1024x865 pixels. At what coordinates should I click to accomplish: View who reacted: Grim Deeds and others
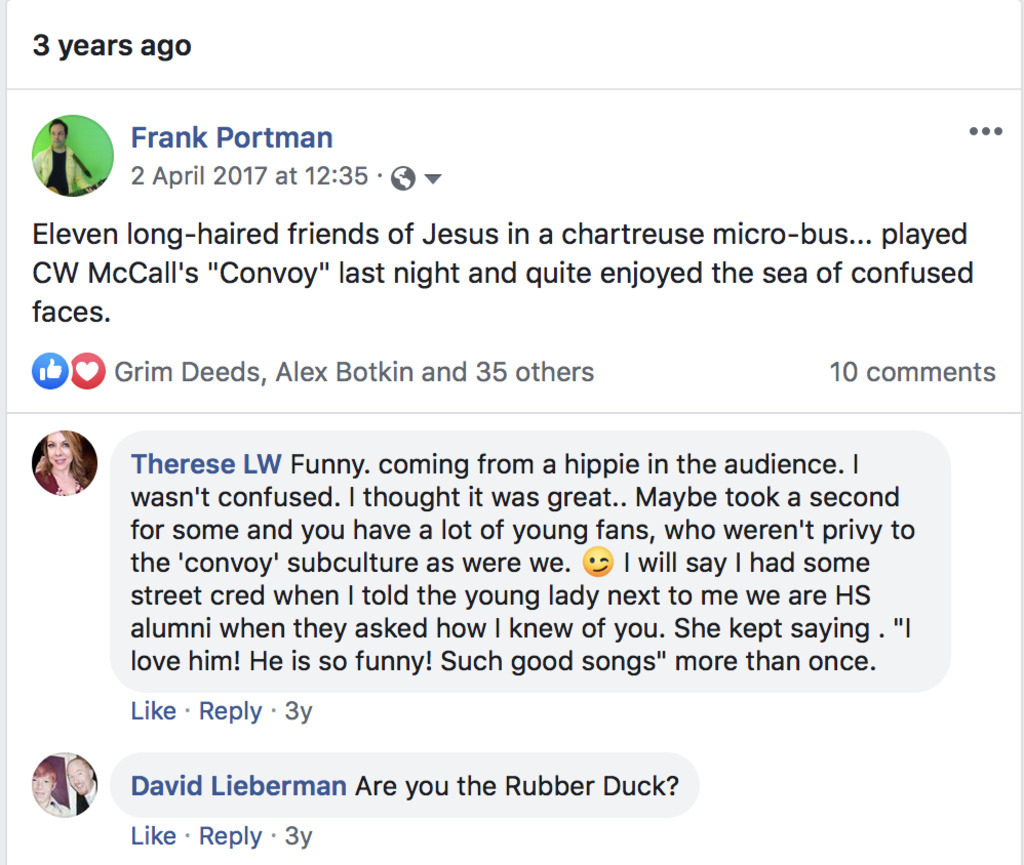point(354,372)
